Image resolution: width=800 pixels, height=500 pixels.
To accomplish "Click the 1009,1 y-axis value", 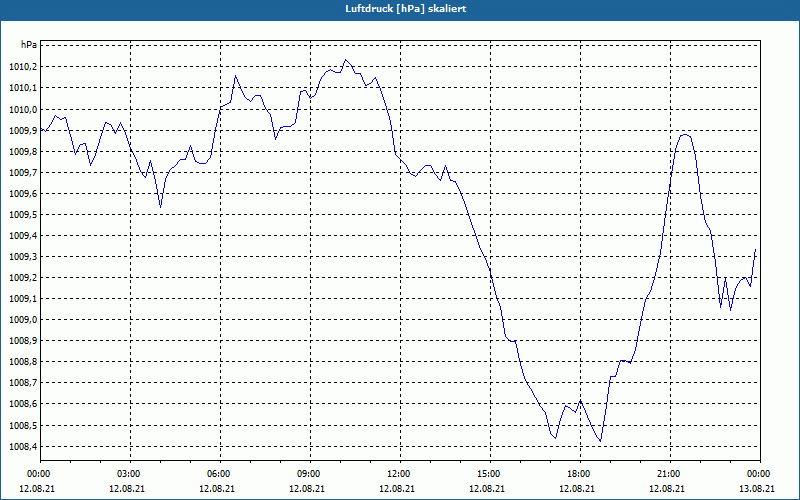I will (x=23, y=298).
